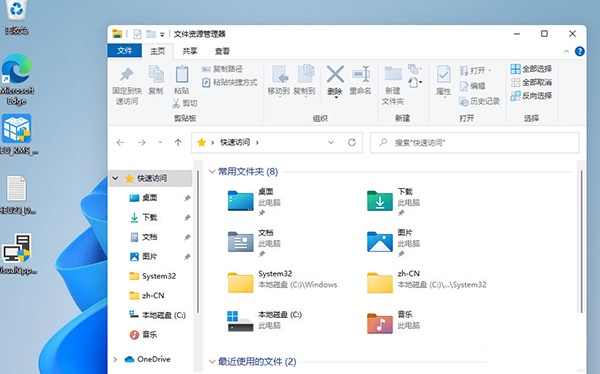Select 桌面 in navigation pane
Image resolution: width=600 pixels, height=374 pixels.
pyautogui.click(x=150, y=198)
